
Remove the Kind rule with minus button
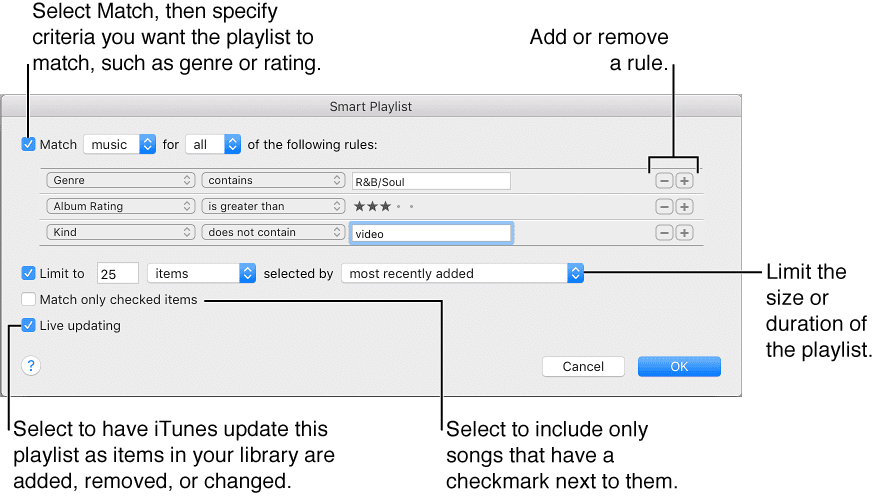663,232
